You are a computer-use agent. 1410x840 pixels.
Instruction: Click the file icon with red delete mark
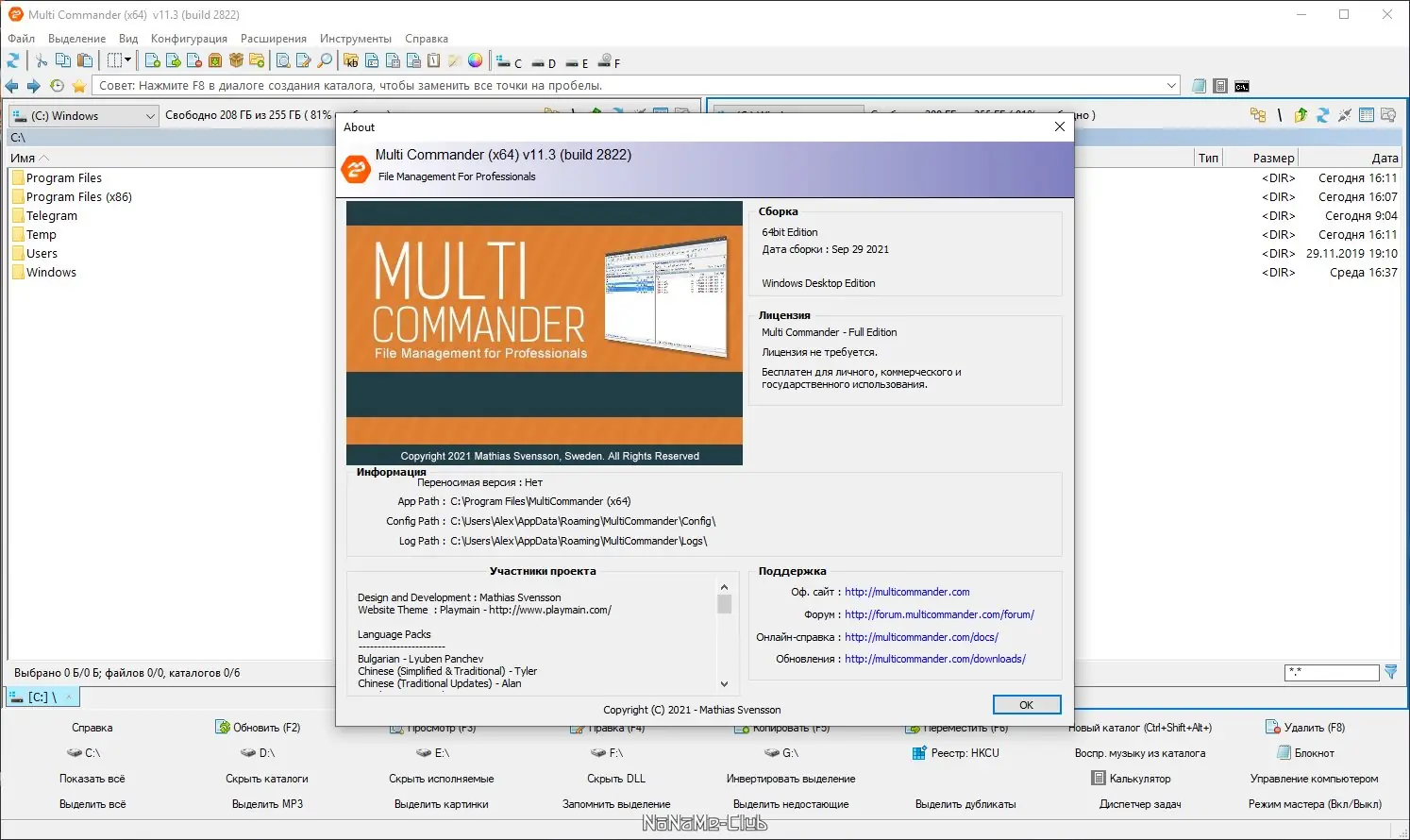click(194, 60)
